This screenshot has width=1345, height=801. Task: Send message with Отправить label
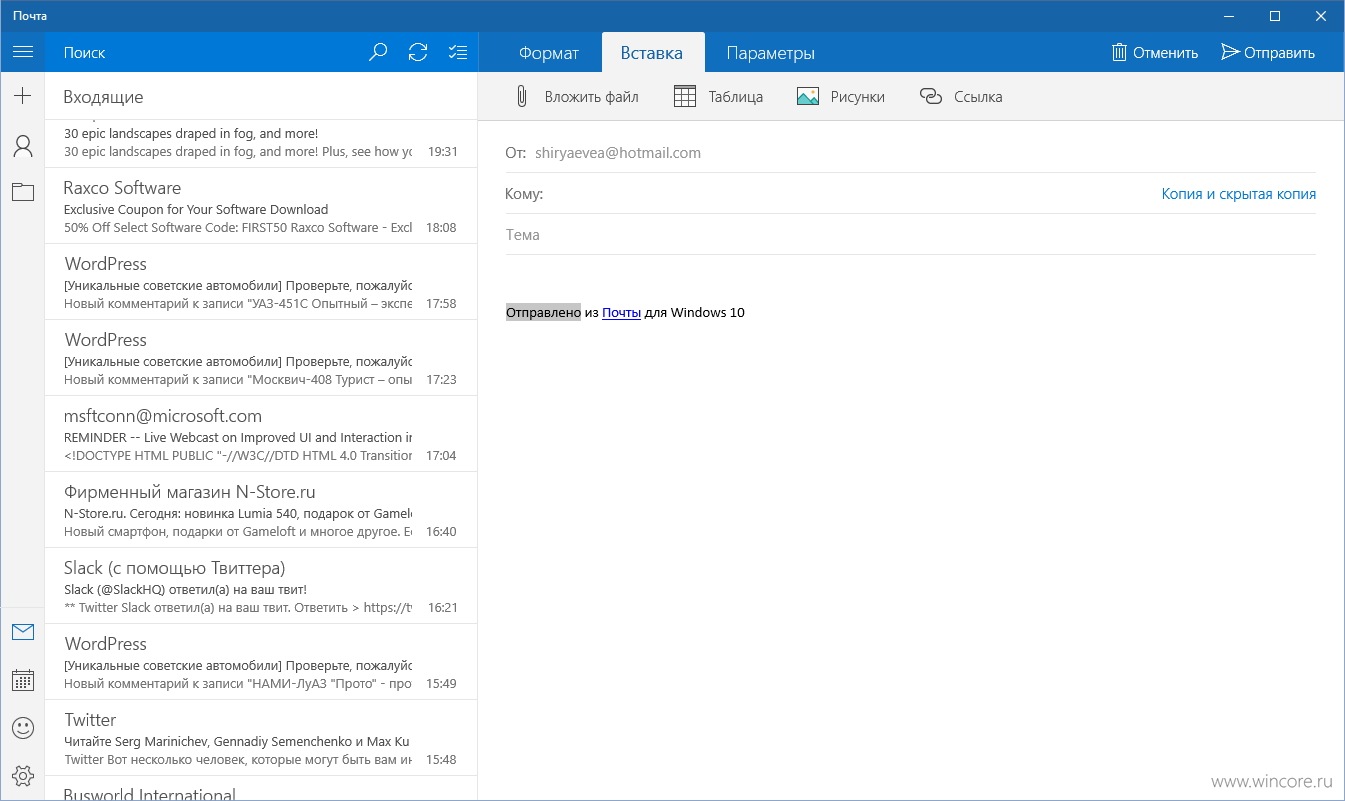(x=1280, y=53)
